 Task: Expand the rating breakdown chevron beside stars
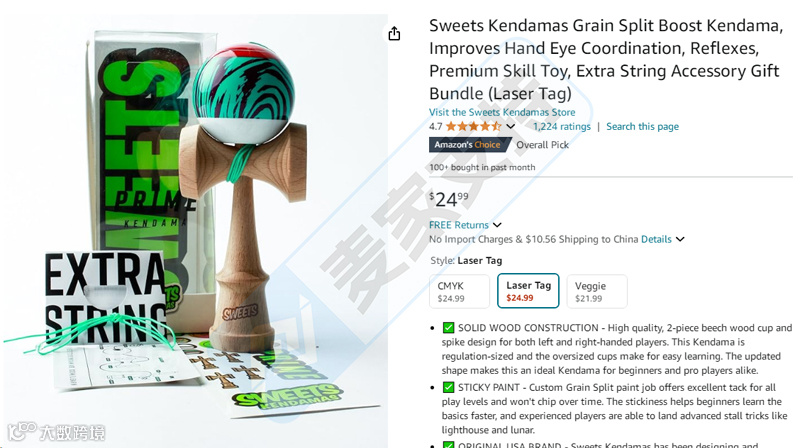coord(511,127)
